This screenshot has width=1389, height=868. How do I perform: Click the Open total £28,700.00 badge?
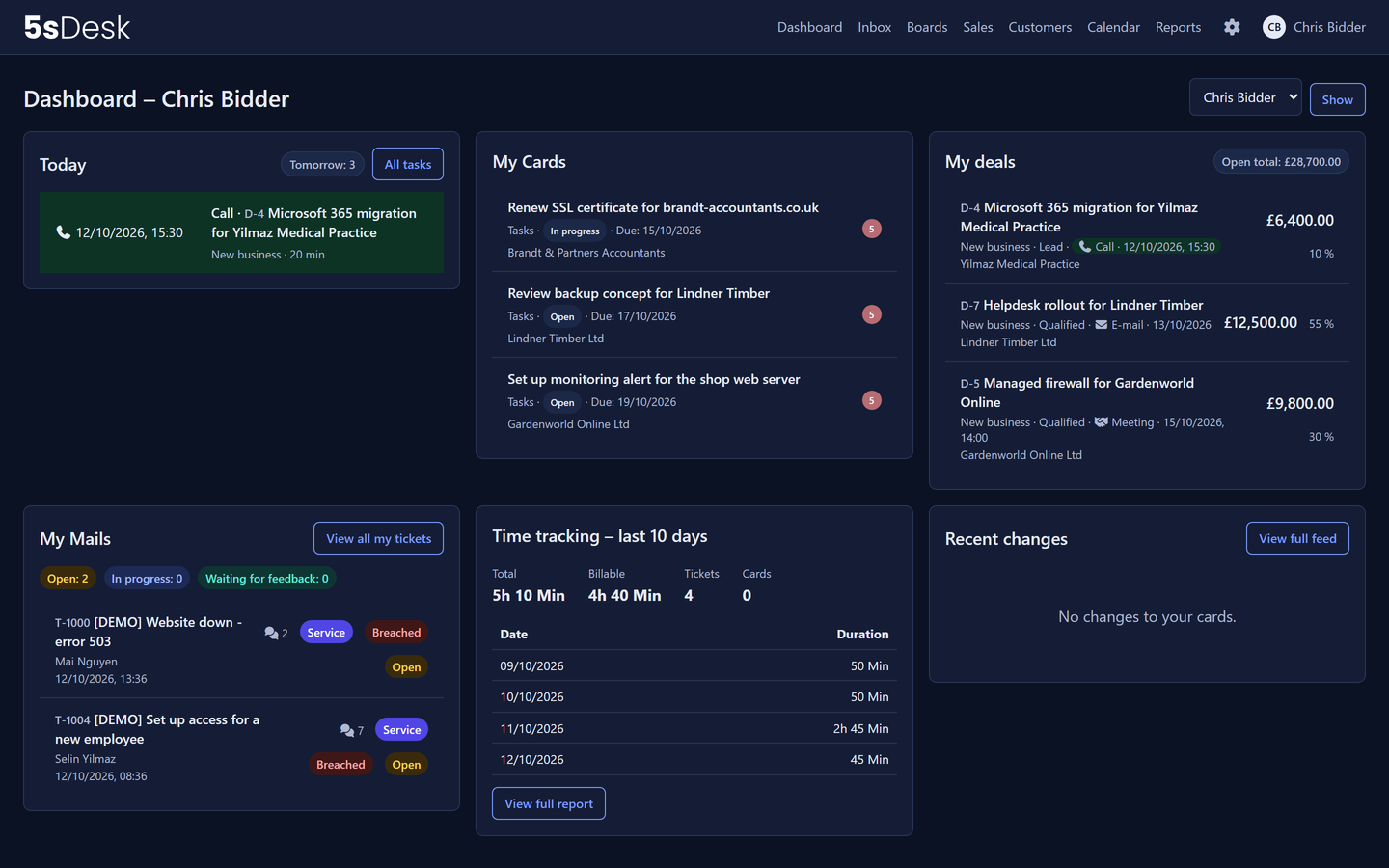[1281, 162]
